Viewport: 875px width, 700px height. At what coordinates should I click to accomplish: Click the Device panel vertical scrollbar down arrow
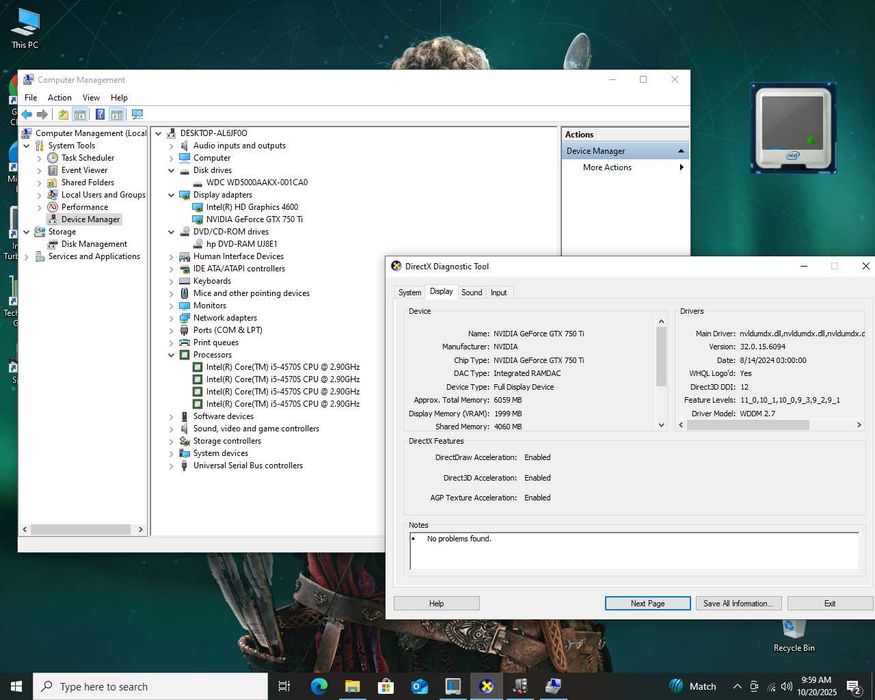(x=661, y=425)
